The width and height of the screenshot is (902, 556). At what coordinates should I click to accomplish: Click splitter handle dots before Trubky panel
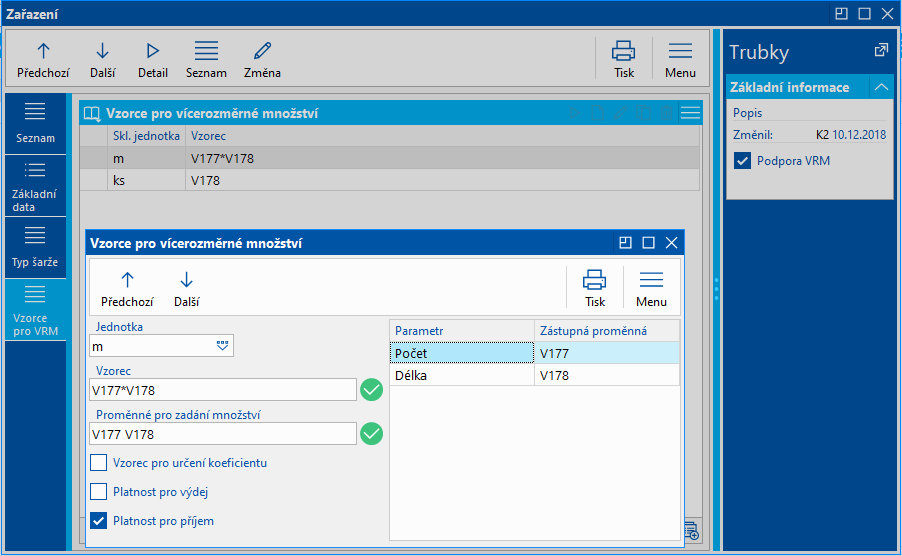point(716,289)
